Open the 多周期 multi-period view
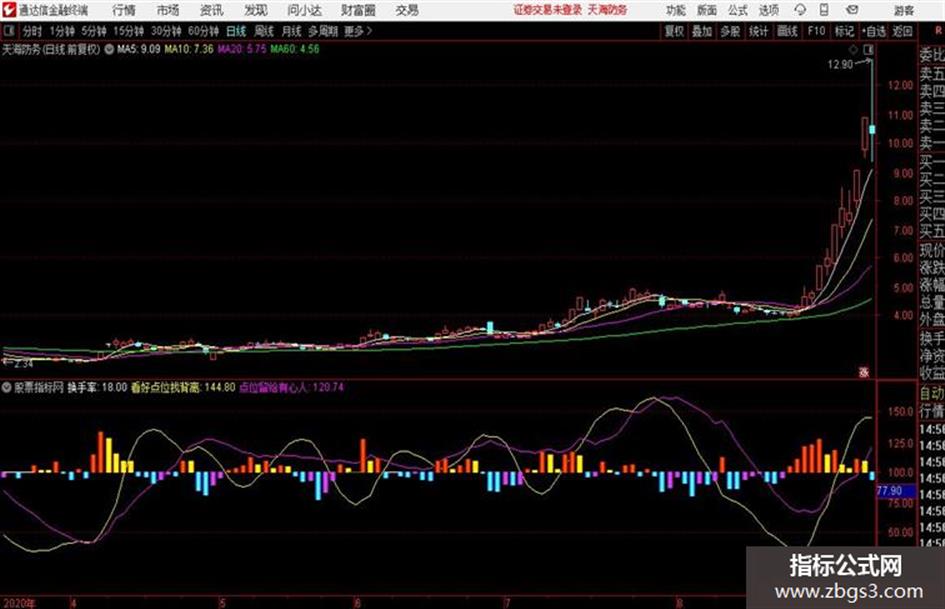 [323, 31]
